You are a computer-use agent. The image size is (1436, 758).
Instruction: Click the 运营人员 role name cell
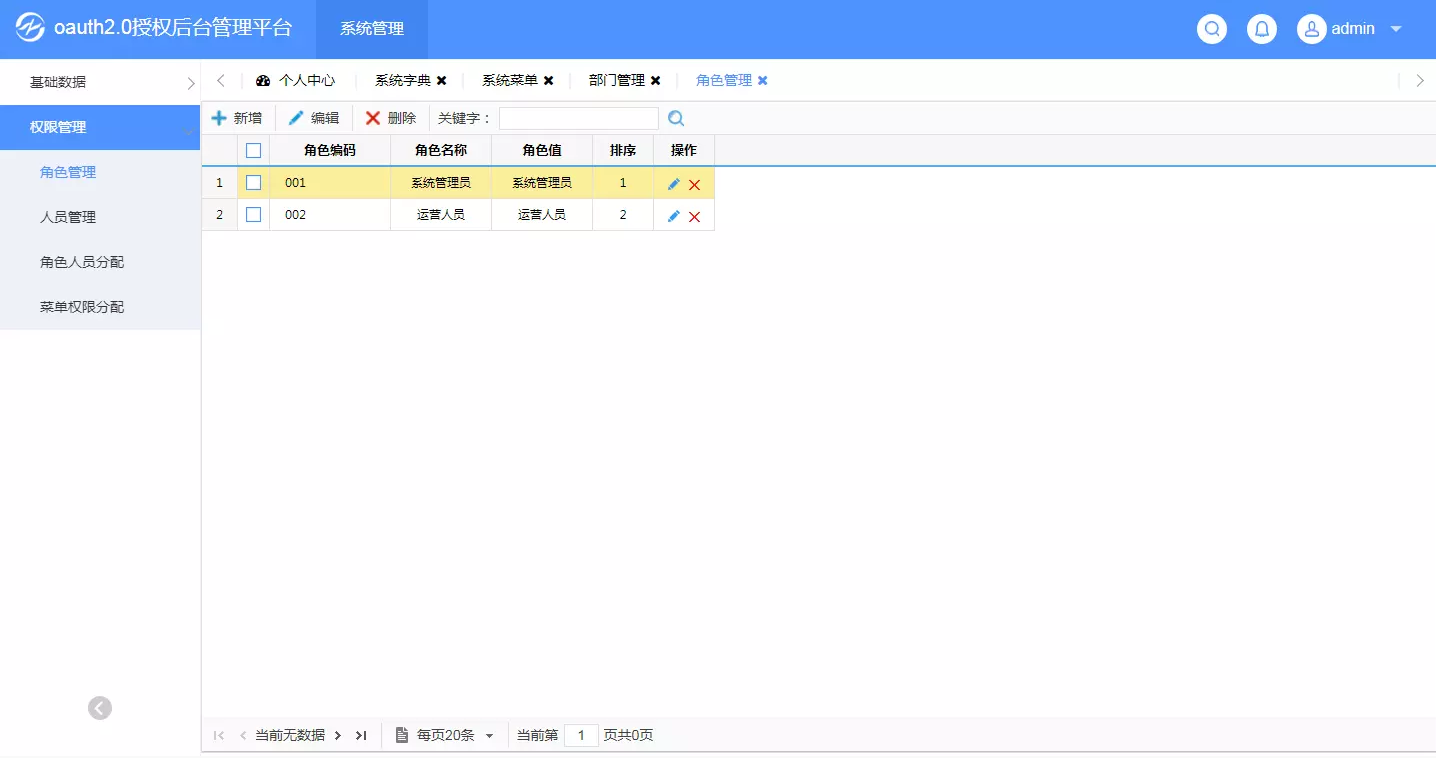pos(441,215)
